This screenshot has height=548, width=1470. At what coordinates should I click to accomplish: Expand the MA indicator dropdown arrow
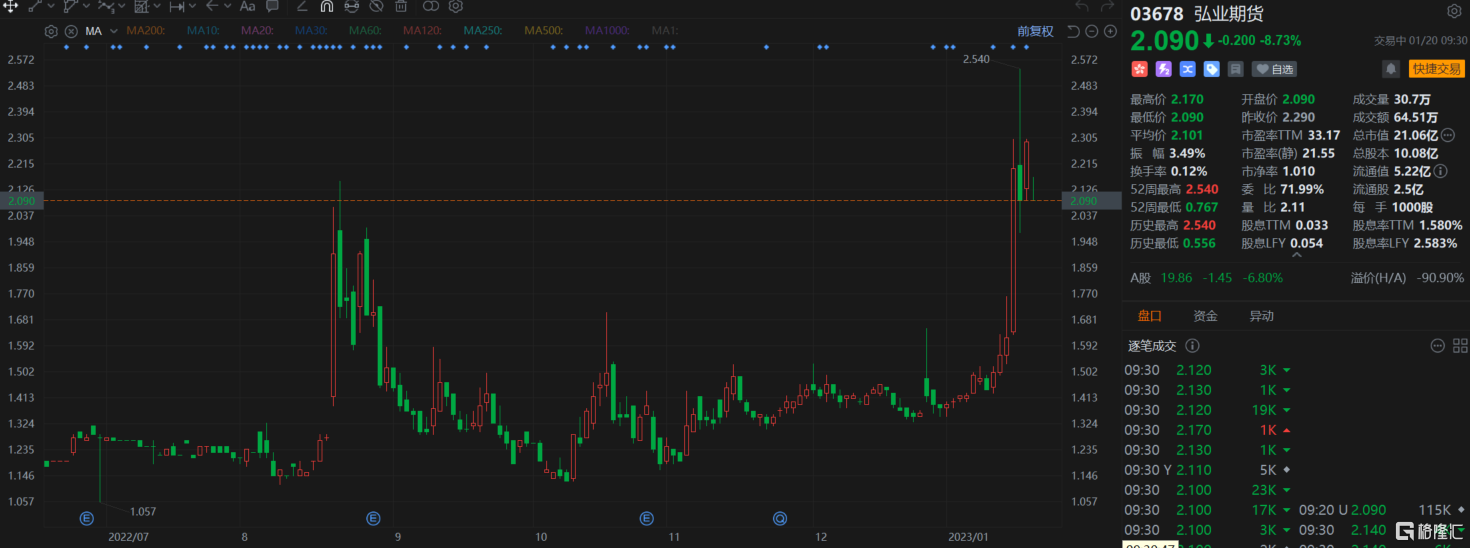pos(112,31)
